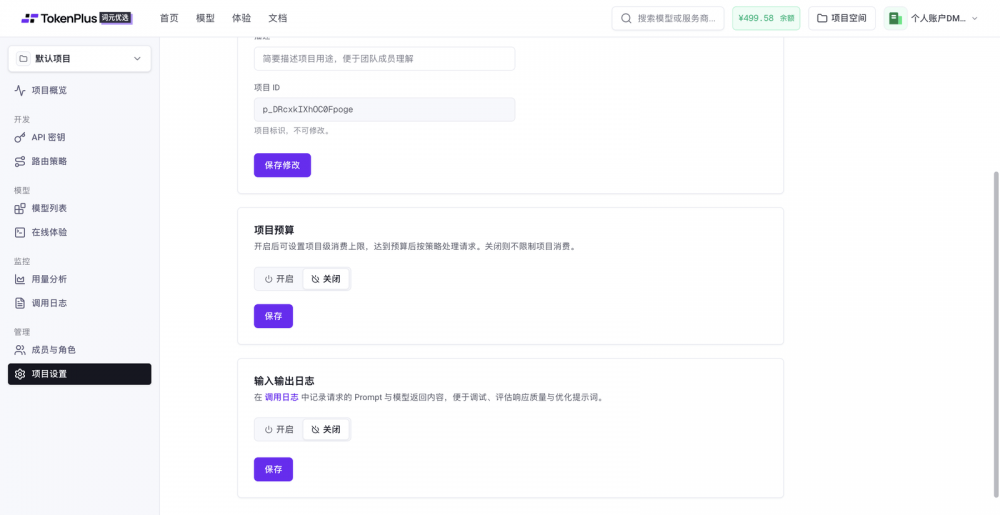Click the power icon in 输入输出日志 开启
The image size is (1000, 515).
coord(268,430)
